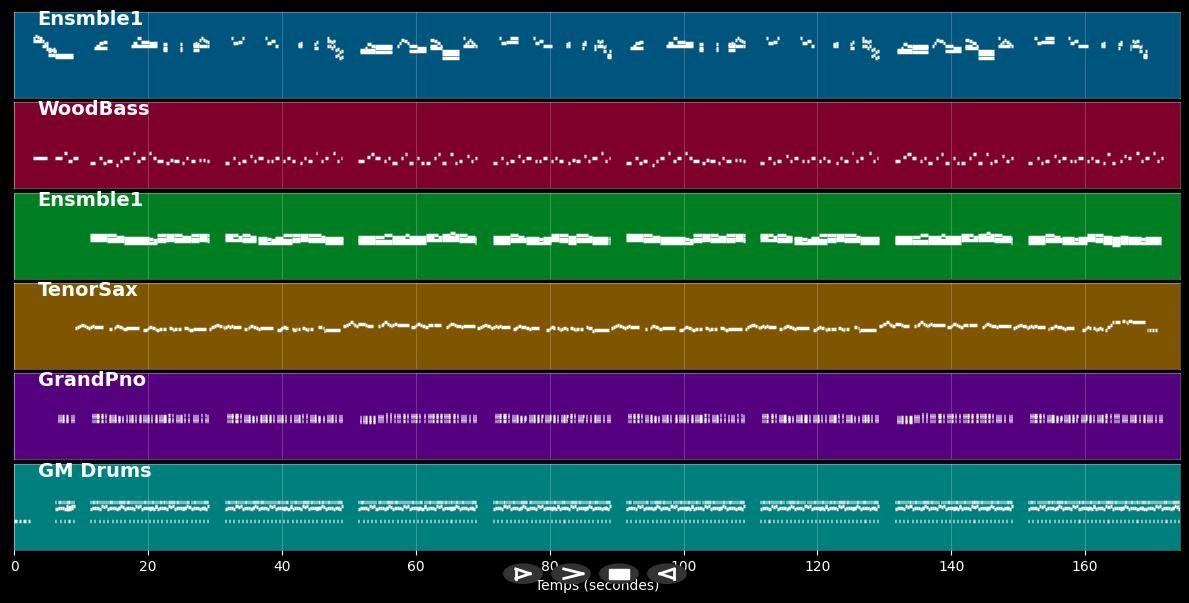Select the Ensmble1 label on the blue track
Image resolution: width=1189 pixels, height=603 pixels.
90,19
